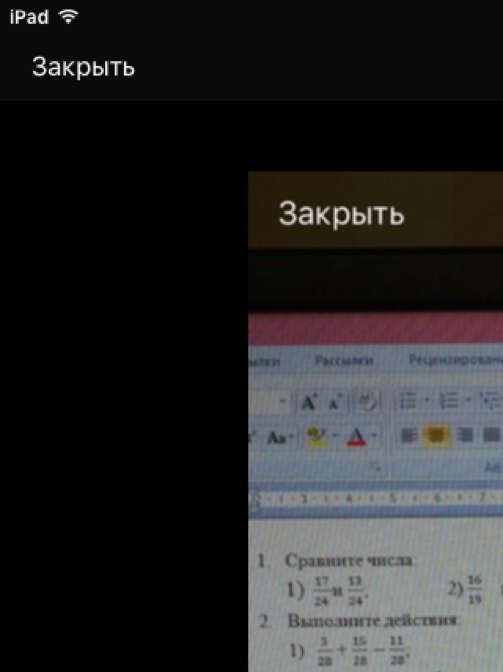Image resolution: width=503 pixels, height=672 pixels.
Task: Click the shrink font (small A) icon
Action: coord(335,403)
